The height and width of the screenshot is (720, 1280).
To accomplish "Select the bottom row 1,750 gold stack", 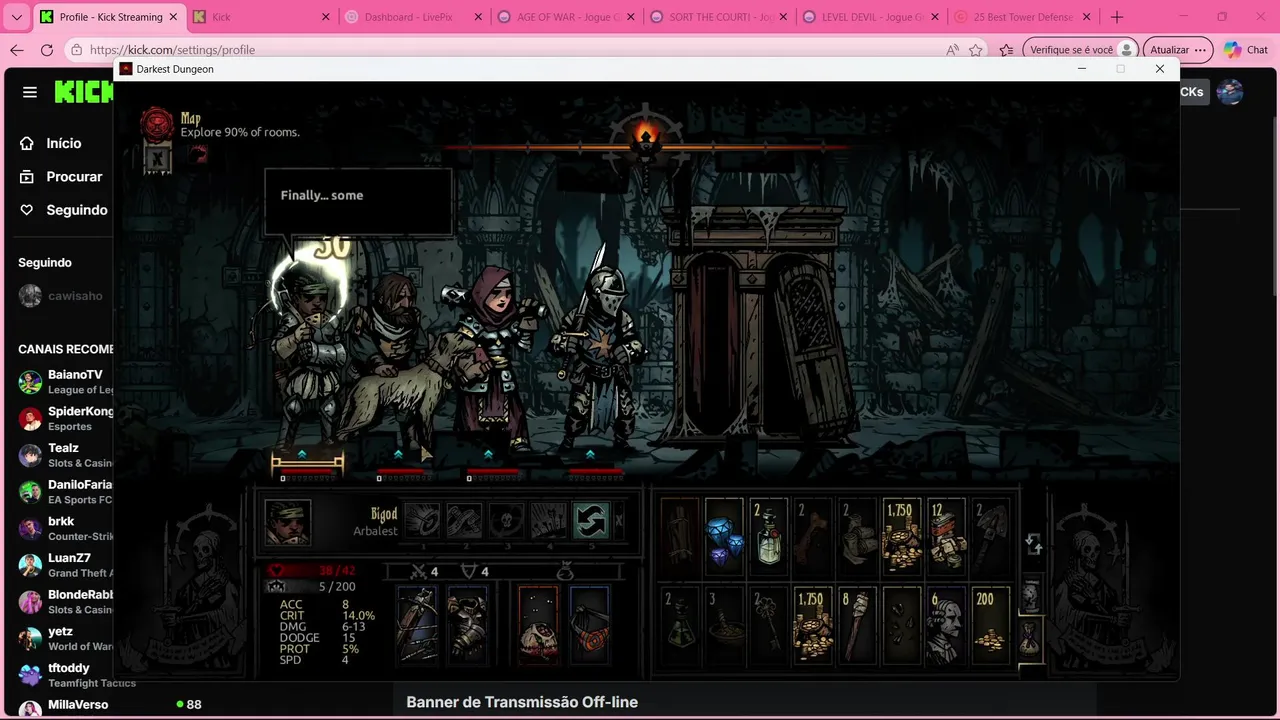I will click(x=813, y=625).
